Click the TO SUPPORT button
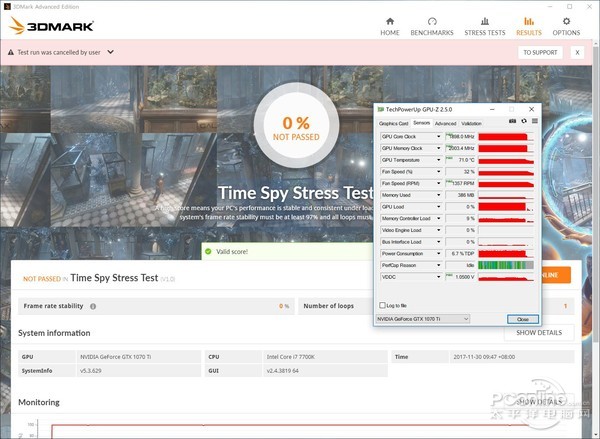The height and width of the screenshot is (439, 600). 539,52
